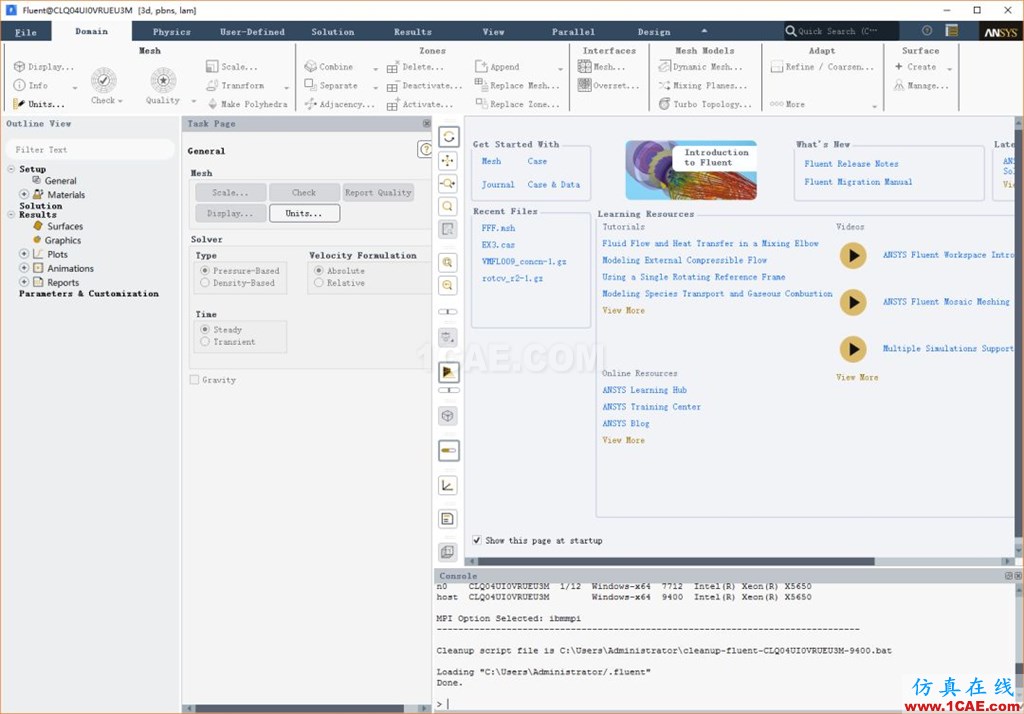Open Overset interfaces

[608, 86]
